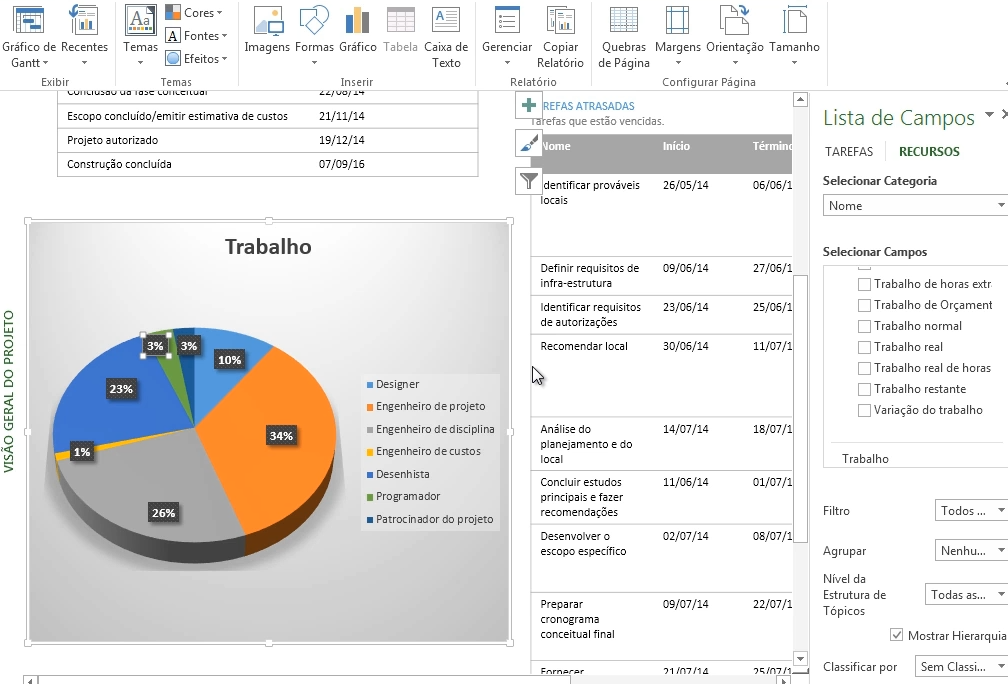Switch to the TAREFAS tab
The height and width of the screenshot is (684, 1008).
[848, 152]
